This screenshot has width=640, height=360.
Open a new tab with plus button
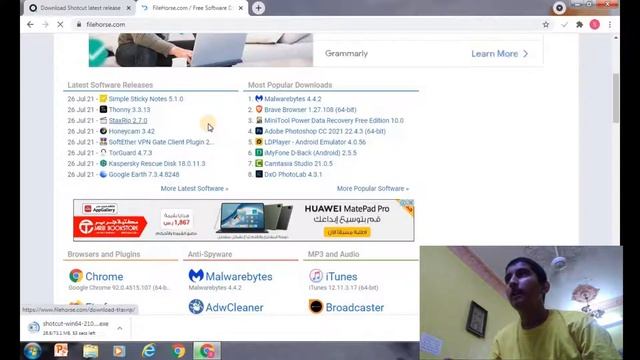click(x=258, y=8)
